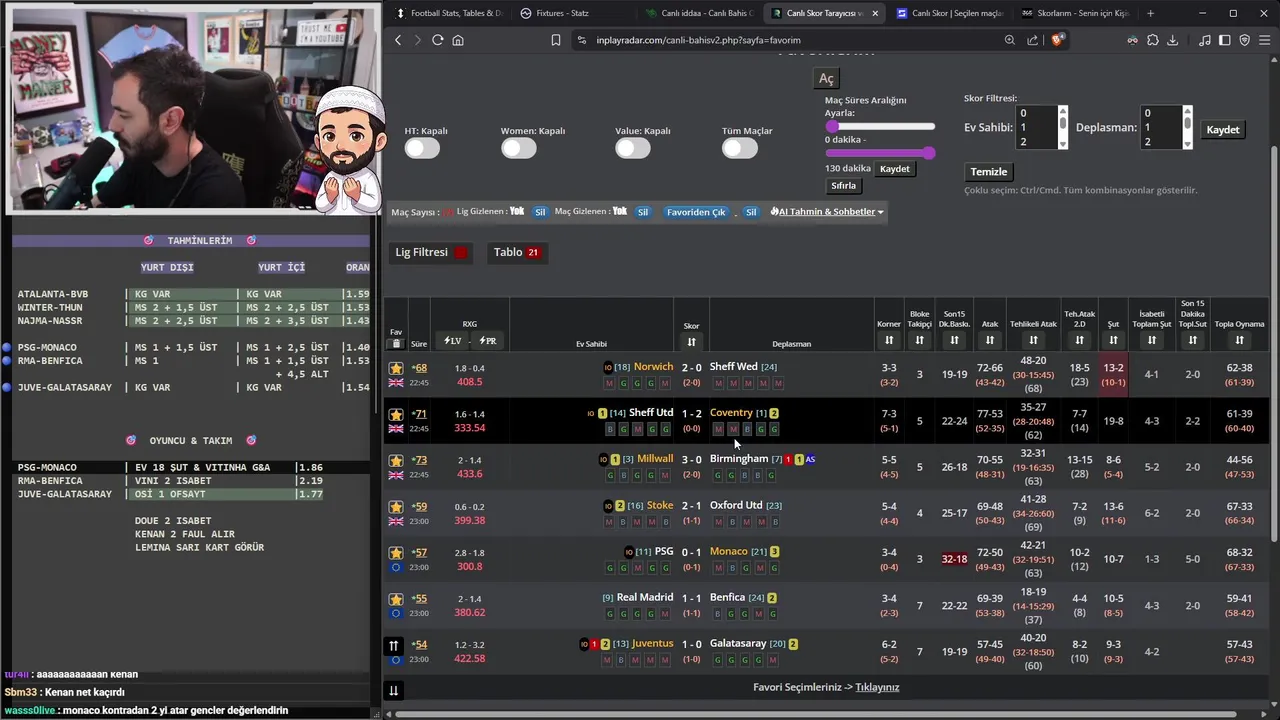The image size is (1280, 720).
Task: Sort by the Topla Oynama column arrows
Action: point(1239,341)
